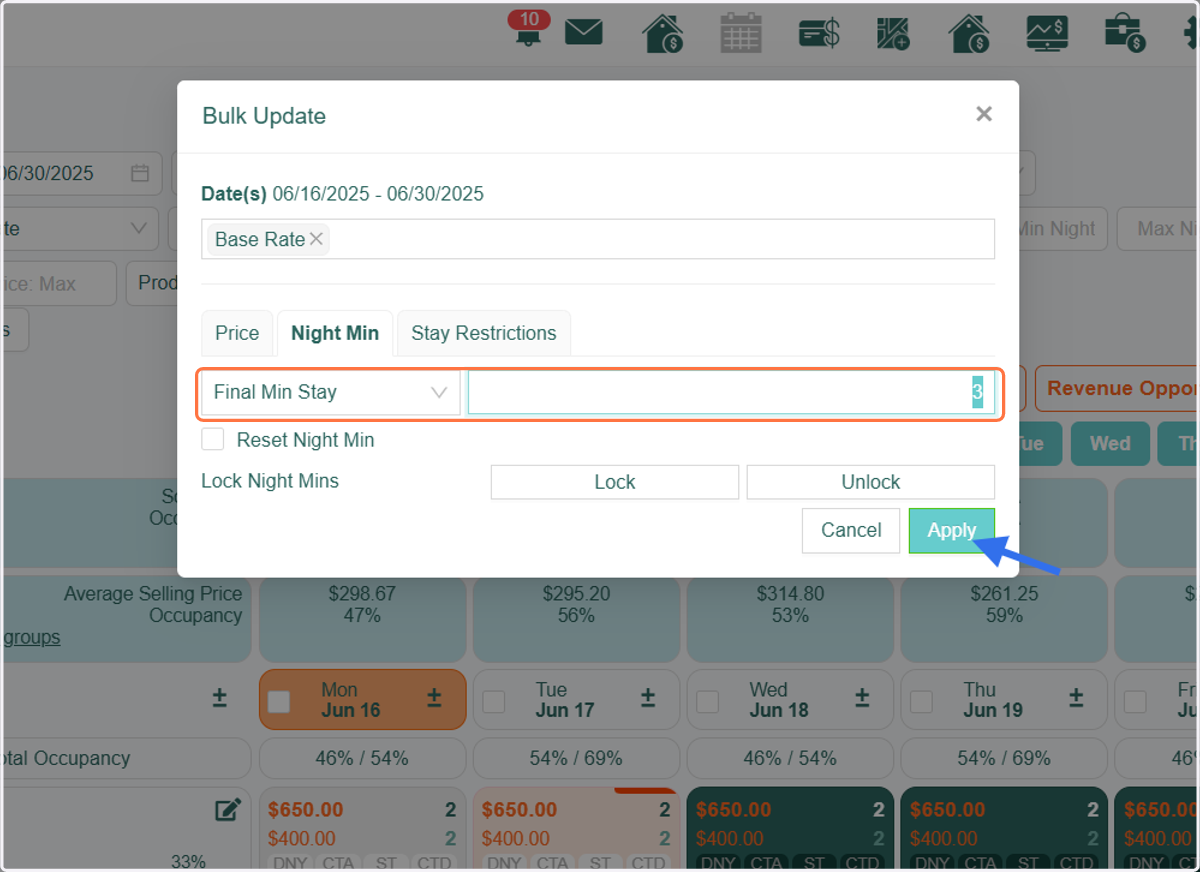Open the monitor analytics chart icon
This screenshot has height=872, width=1200.
(1047, 33)
